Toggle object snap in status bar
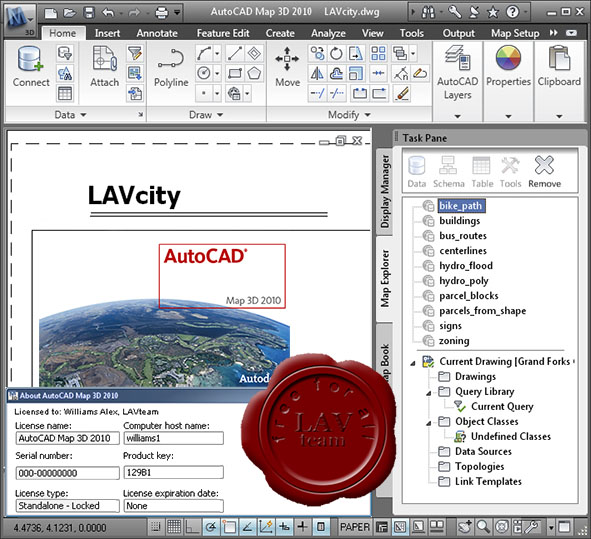Image resolution: width=591 pixels, height=539 pixels. click(x=229, y=527)
